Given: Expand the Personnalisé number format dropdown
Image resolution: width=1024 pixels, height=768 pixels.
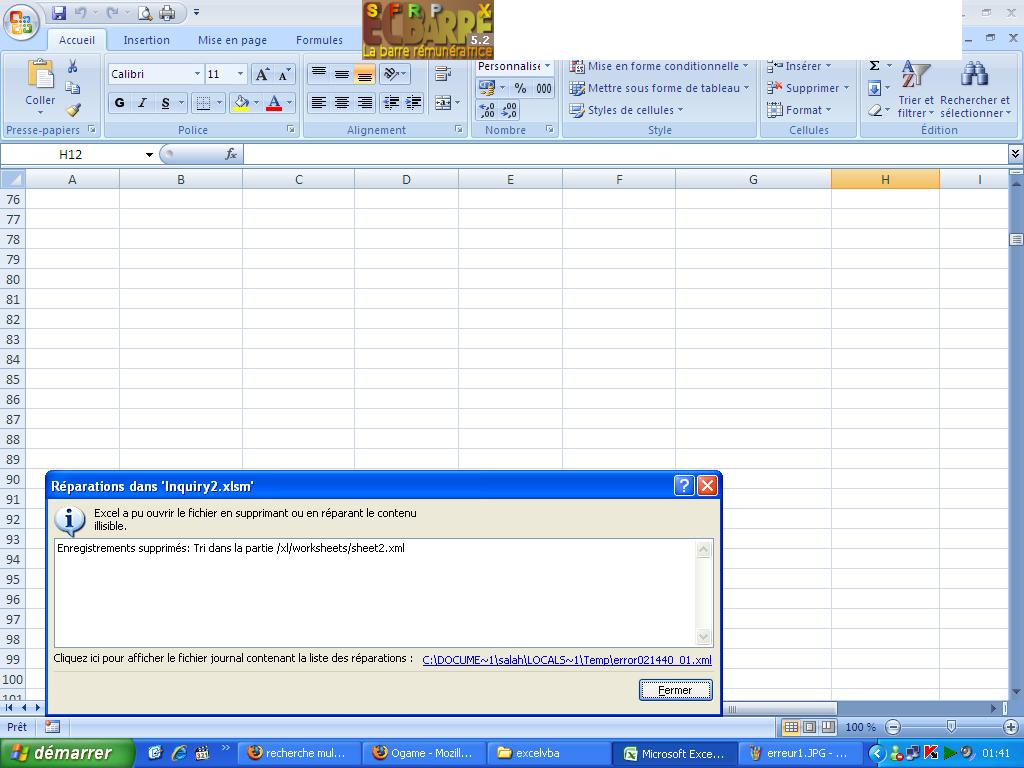Looking at the screenshot, I should (x=547, y=66).
